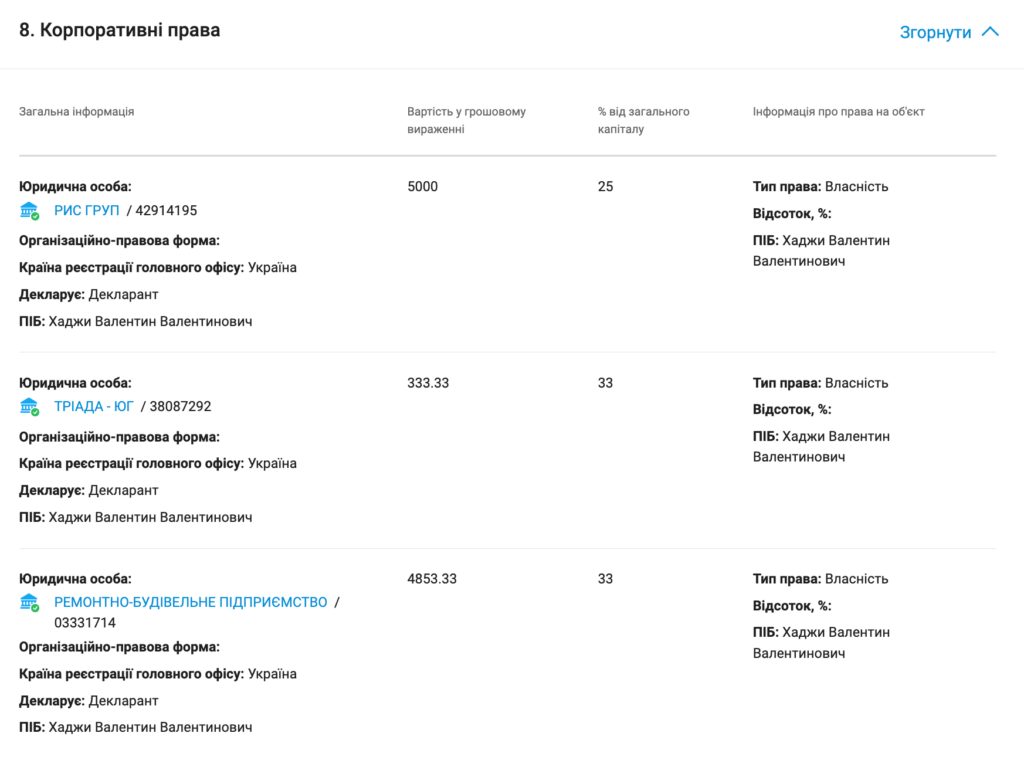
Task: Click the monetary value 5000
Action: coord(423,186)
